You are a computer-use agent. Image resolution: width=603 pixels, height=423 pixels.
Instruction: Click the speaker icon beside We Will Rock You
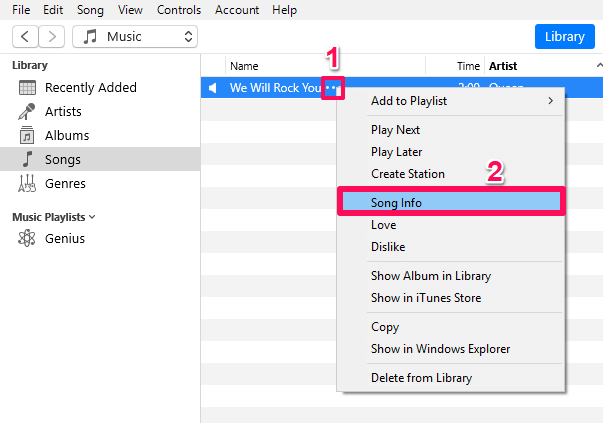(213, 88)
